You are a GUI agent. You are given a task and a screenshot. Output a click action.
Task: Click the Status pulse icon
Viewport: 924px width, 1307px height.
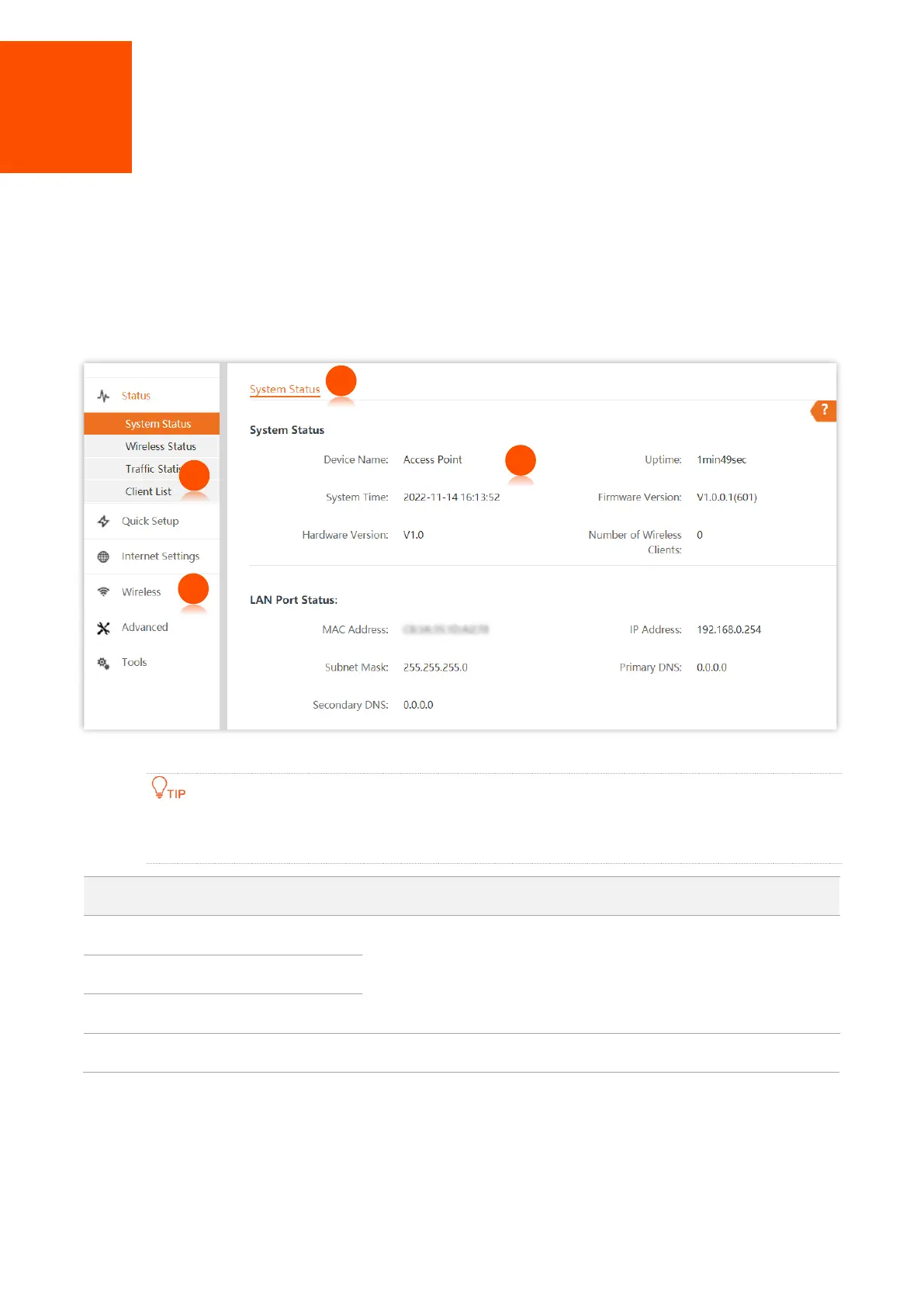tap(103, 396)
